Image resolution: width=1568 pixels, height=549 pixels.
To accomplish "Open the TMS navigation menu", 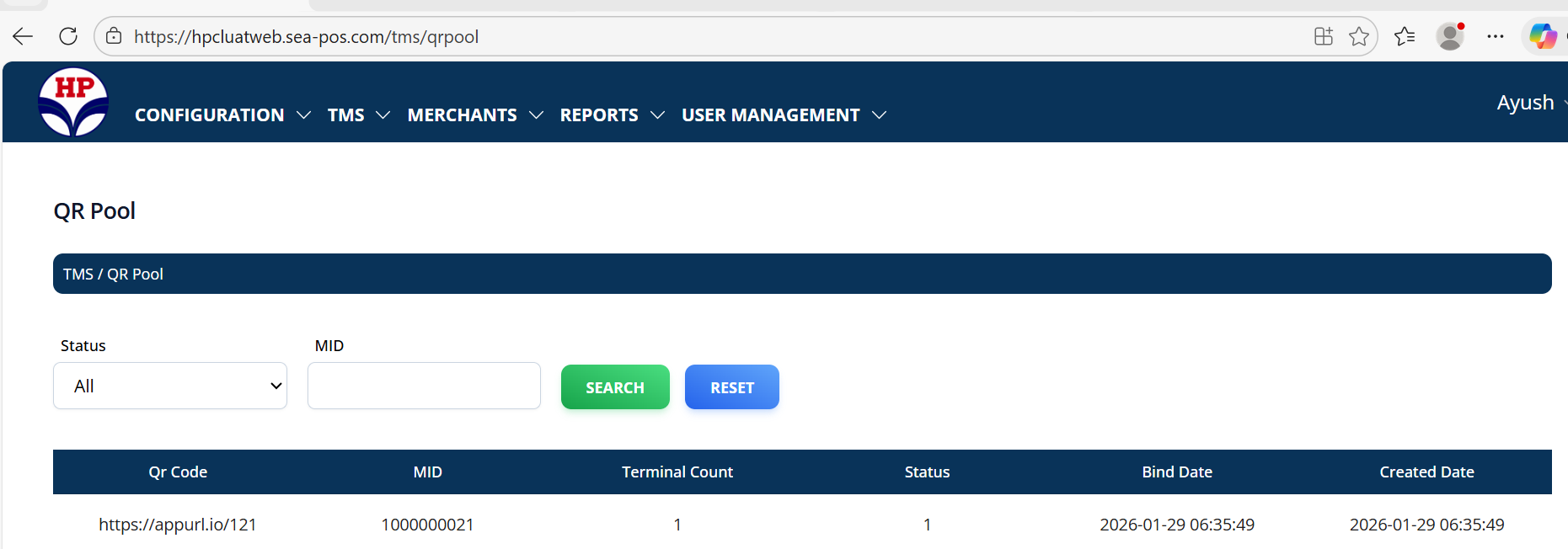I will click(x=358, y=115).
